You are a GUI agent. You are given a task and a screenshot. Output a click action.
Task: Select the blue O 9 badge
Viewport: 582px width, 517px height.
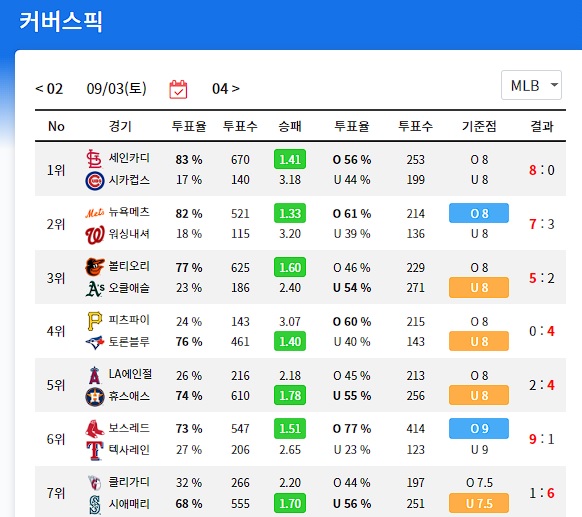click(x=479, y=428)
